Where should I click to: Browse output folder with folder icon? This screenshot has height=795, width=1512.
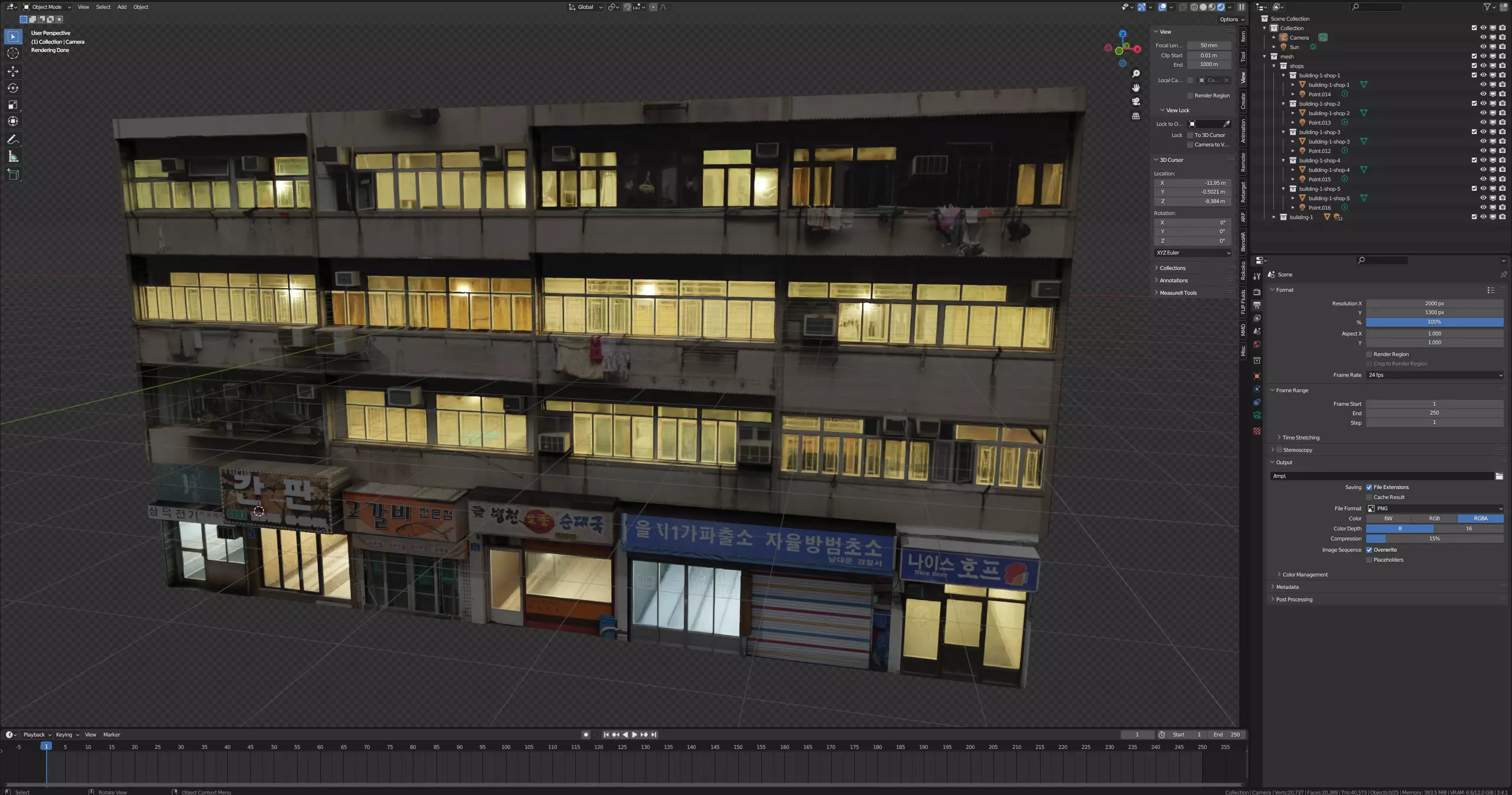pyautogui.click(x=1499, y=476)
